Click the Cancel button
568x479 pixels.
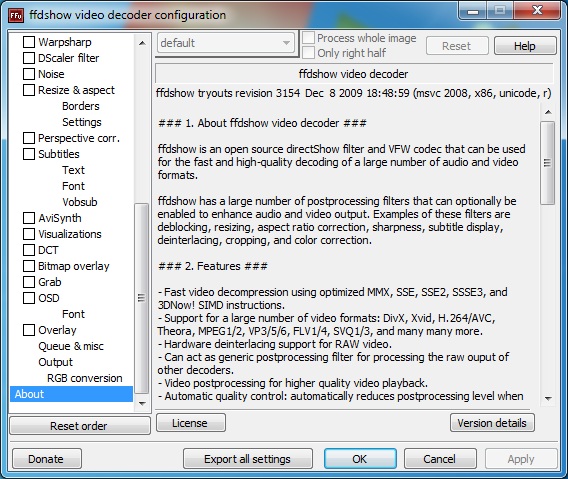coord(440,459)
